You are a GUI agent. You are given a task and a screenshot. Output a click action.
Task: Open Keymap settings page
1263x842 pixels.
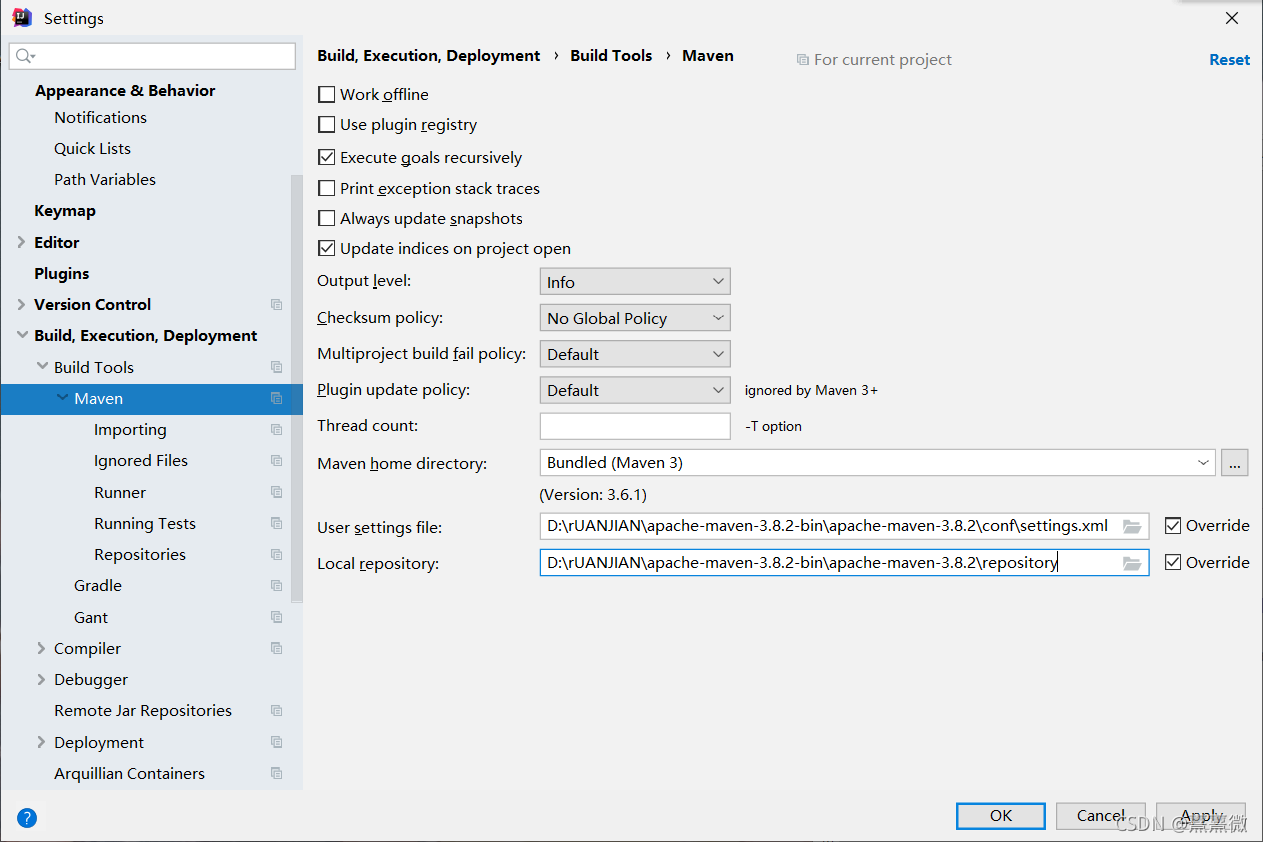65,211
